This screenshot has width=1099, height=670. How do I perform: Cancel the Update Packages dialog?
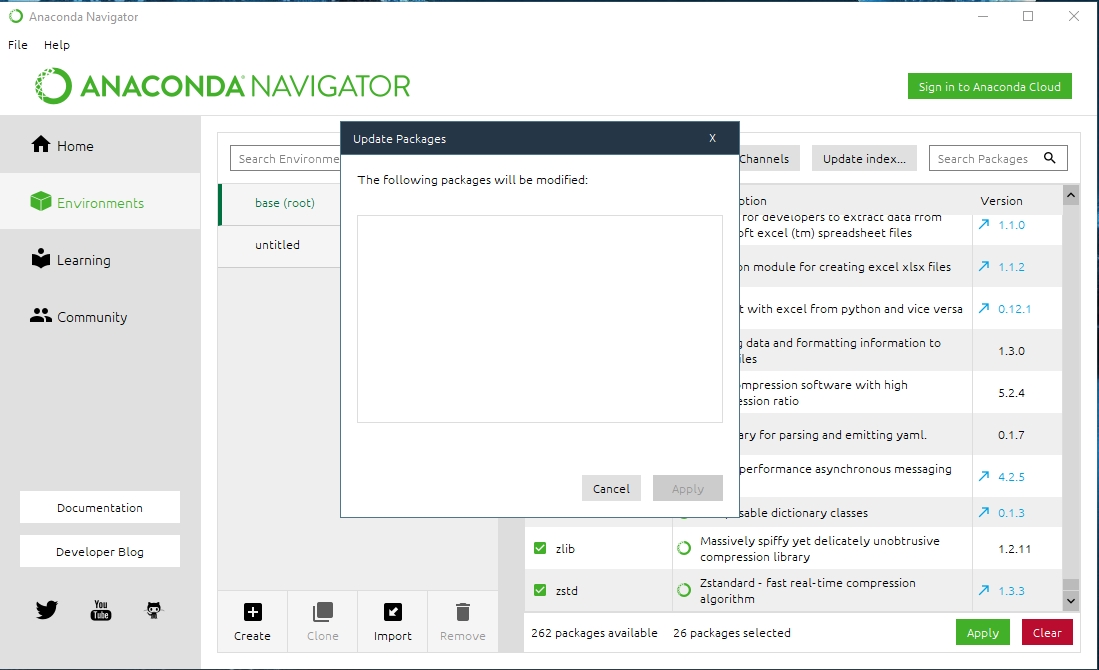(611, 488)
